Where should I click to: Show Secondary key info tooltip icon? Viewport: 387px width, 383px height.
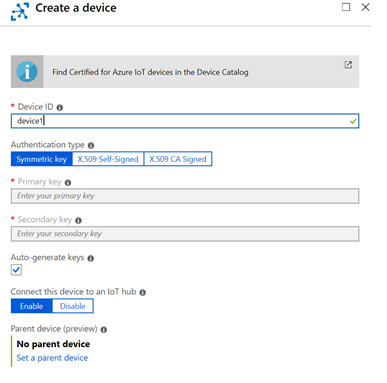(x=78, y=220)
